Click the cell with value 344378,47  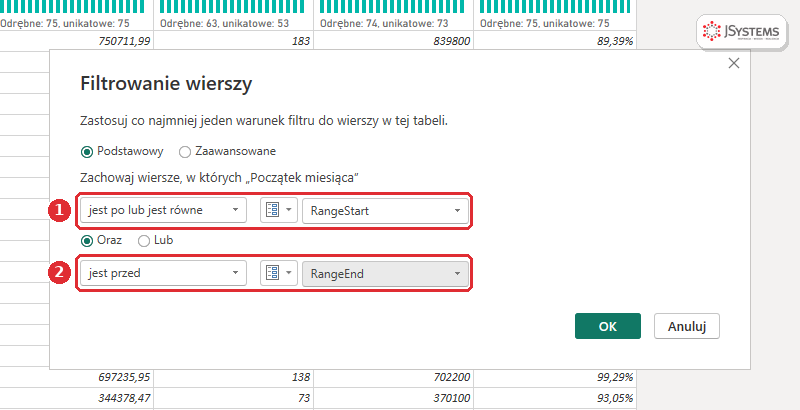click(77, 398)
